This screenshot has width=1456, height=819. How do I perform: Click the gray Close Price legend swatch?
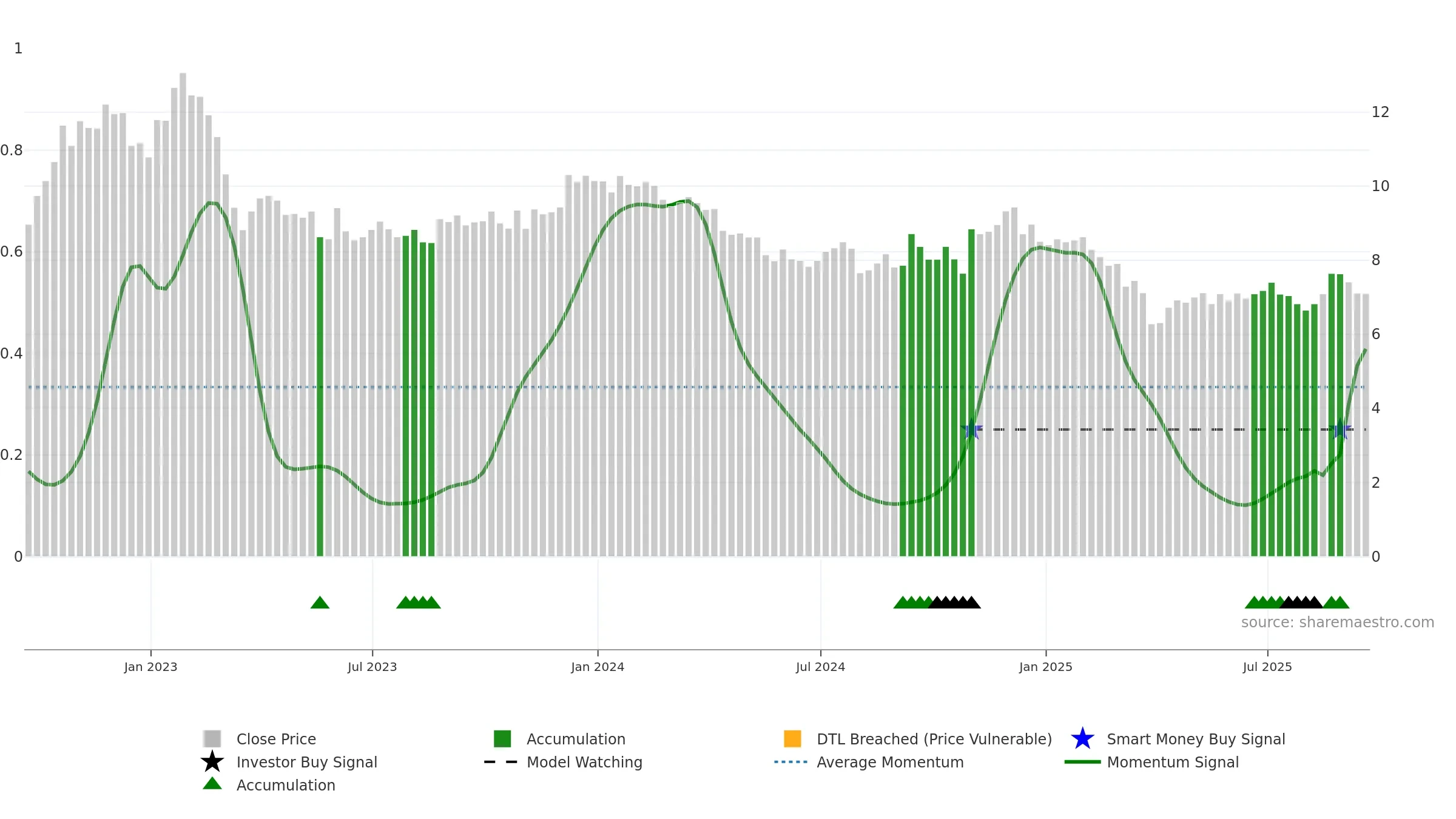pos(212,739)
